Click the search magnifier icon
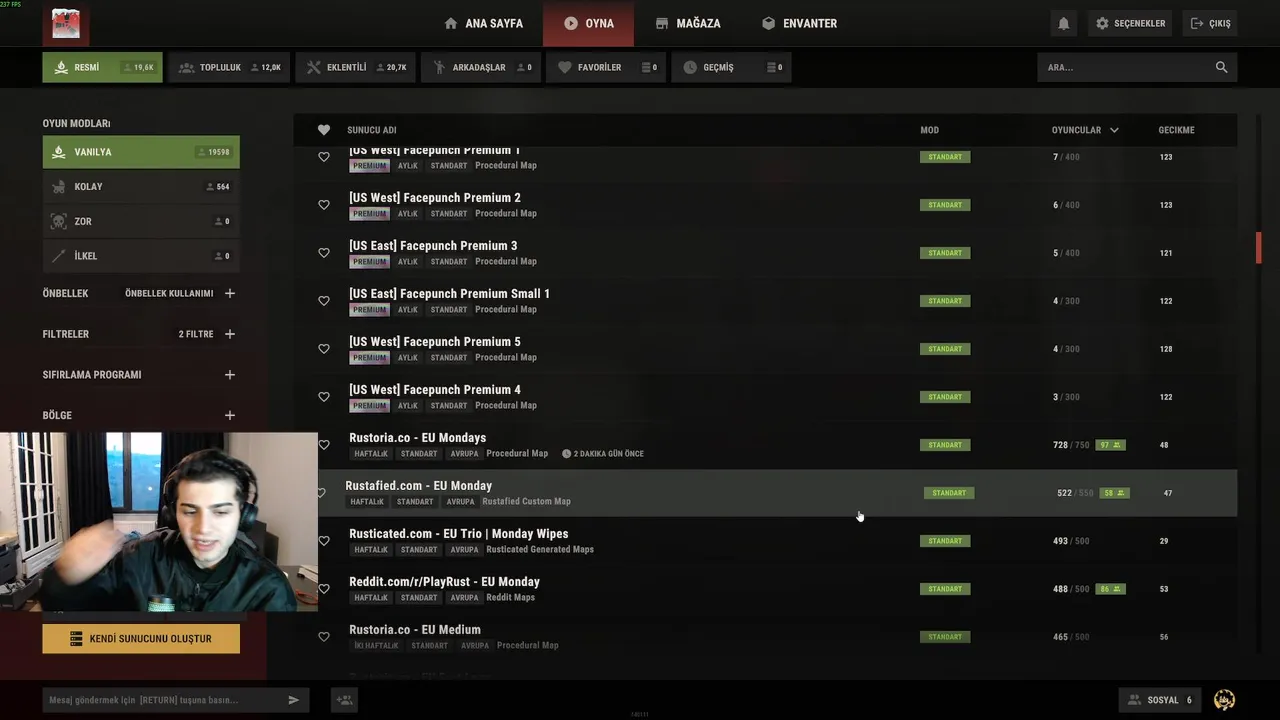Image resolution: width=1280 pixels, height=720 pixels. point(1221,67)
